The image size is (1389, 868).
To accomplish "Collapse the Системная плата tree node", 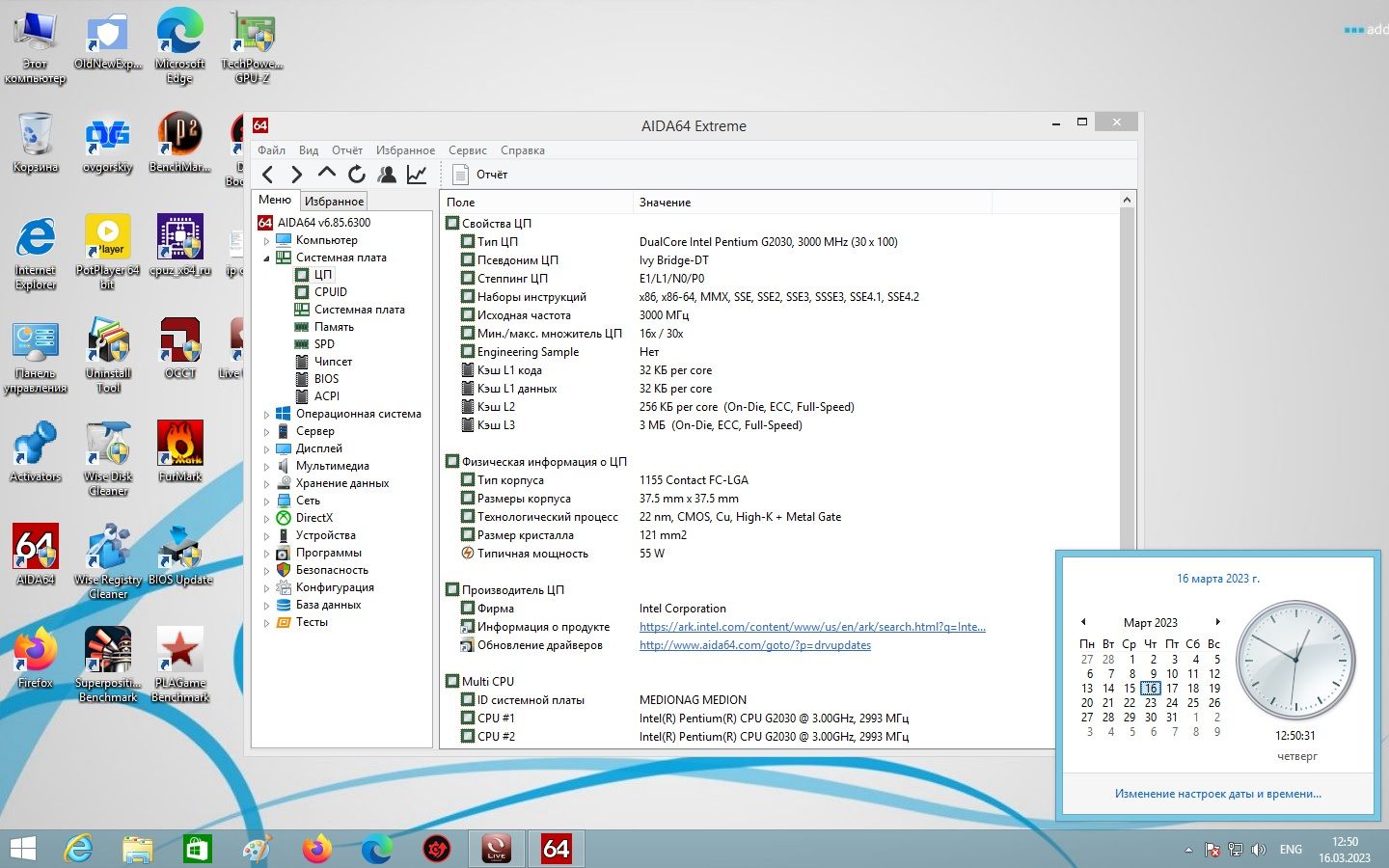I will (x=267, y=258).
